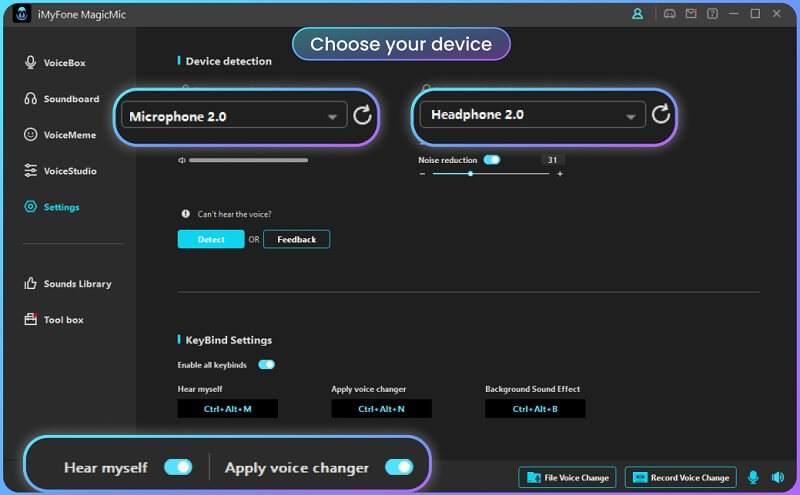
Task: Maximize the MagicMic window
Action: point(755,14)
